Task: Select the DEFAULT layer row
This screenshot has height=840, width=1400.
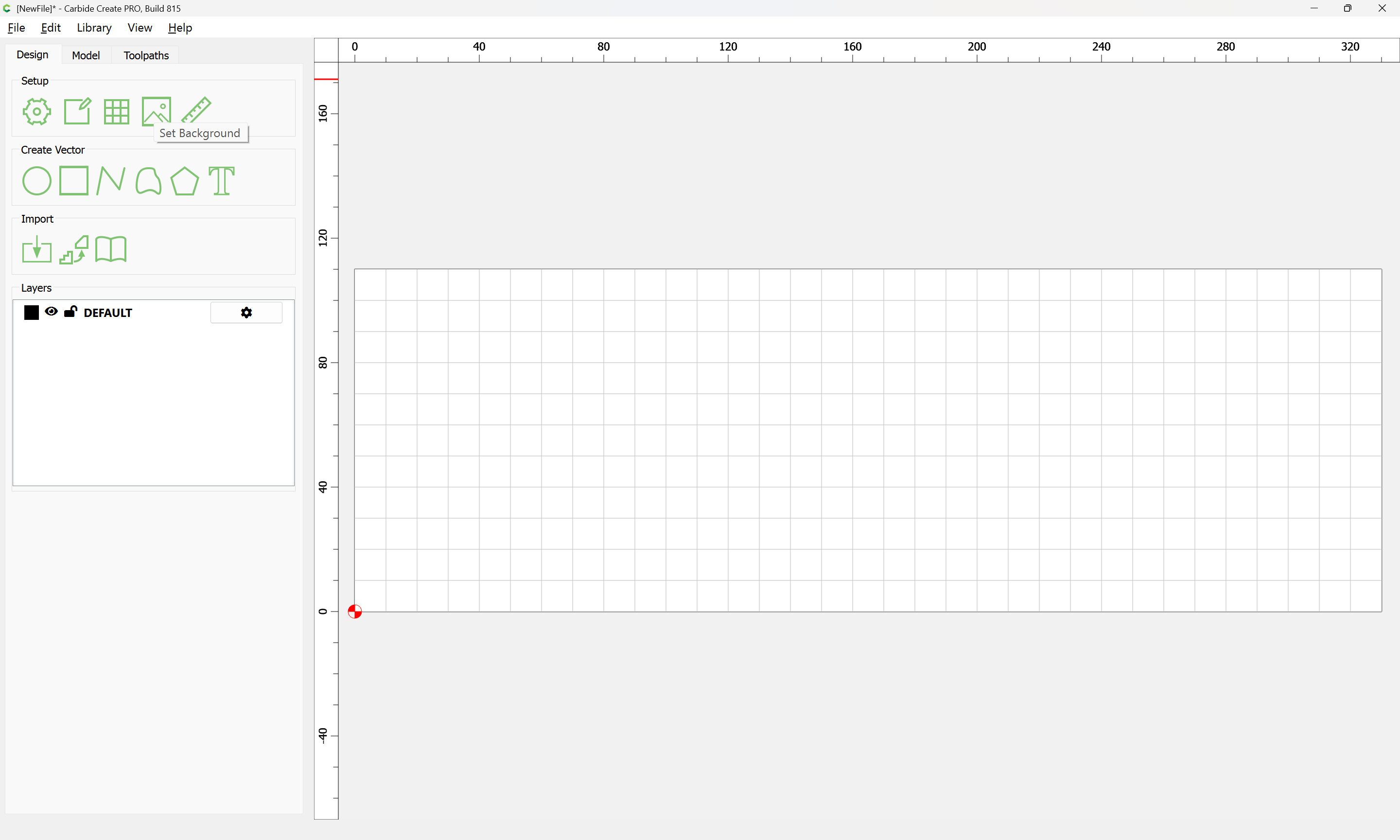Action: [x=153, y=313]
